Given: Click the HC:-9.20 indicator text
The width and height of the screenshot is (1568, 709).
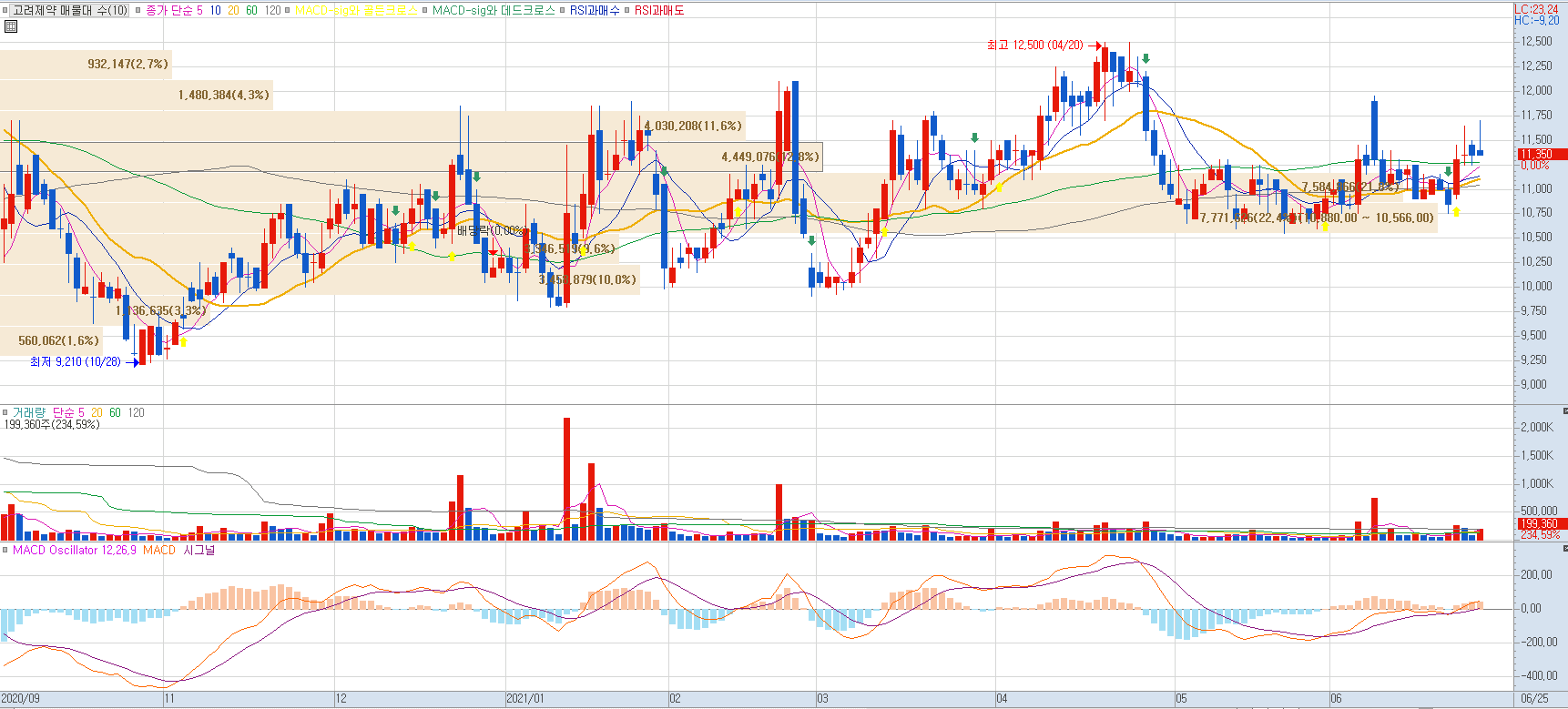Looking at the screenshot, I should point(1536,20).
